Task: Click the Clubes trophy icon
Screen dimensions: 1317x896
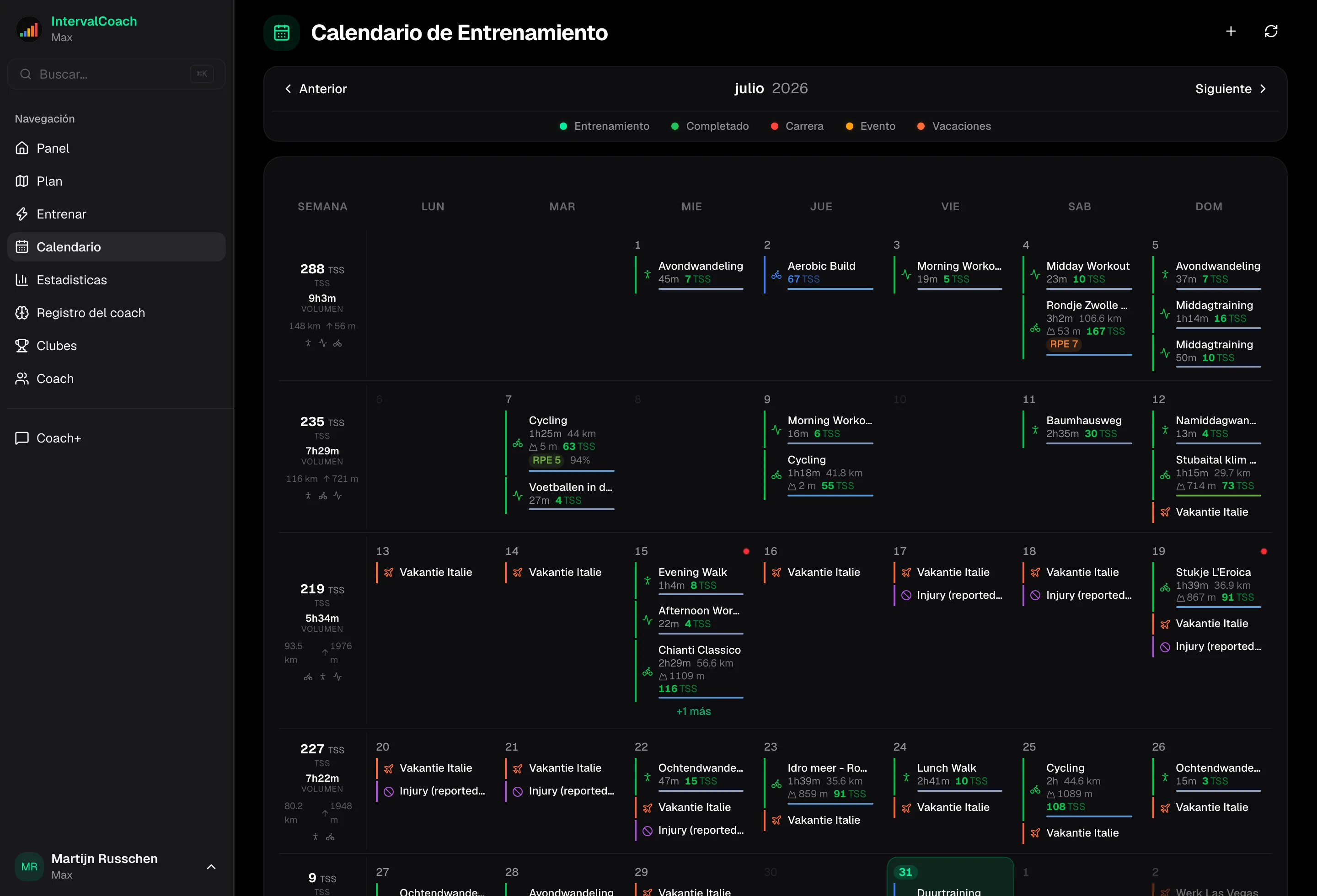Action: (21, 346)
